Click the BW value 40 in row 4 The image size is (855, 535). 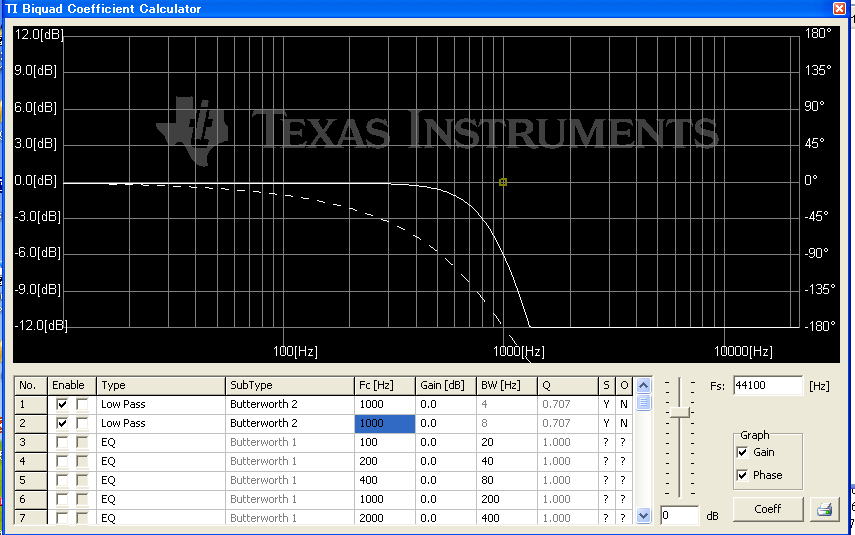507,461
